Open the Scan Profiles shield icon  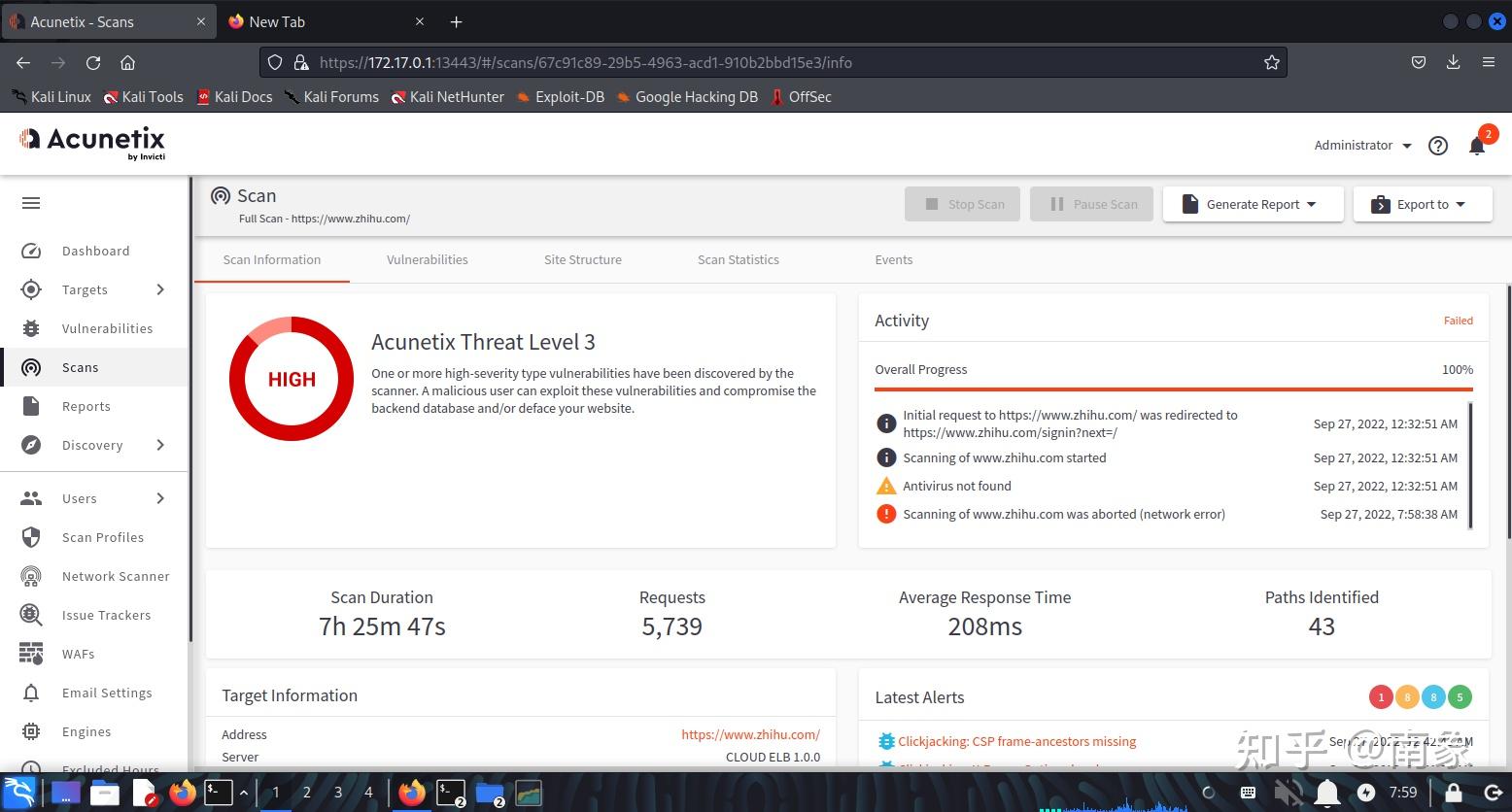point(31,537)
